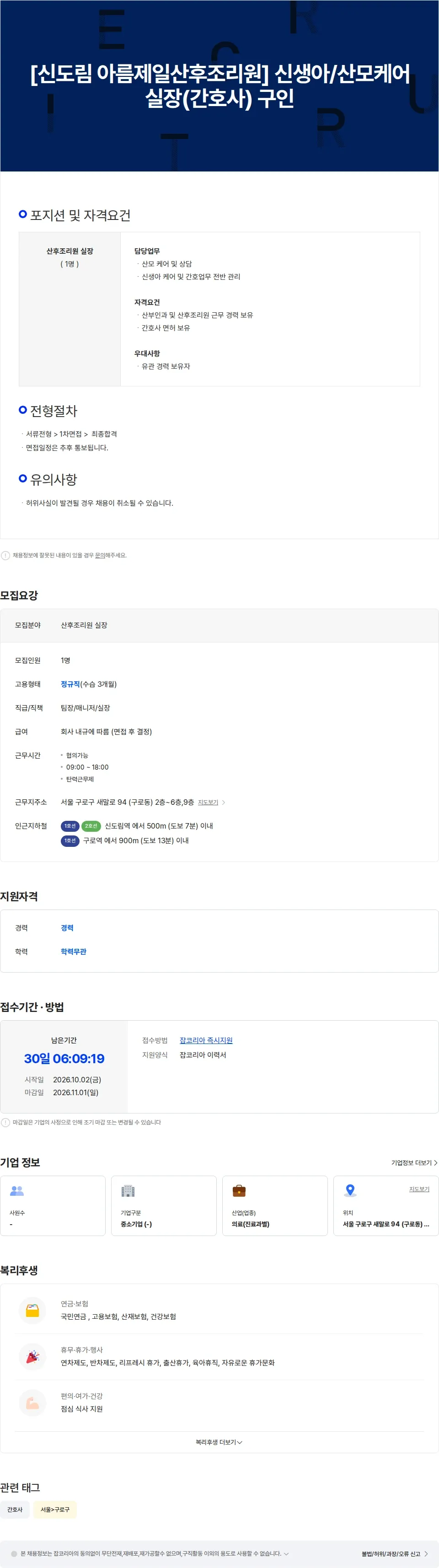The image size is (439, 1568).
Task: Open 잡코리아 즉시지원 apply link
Action: click(206, 1040)
